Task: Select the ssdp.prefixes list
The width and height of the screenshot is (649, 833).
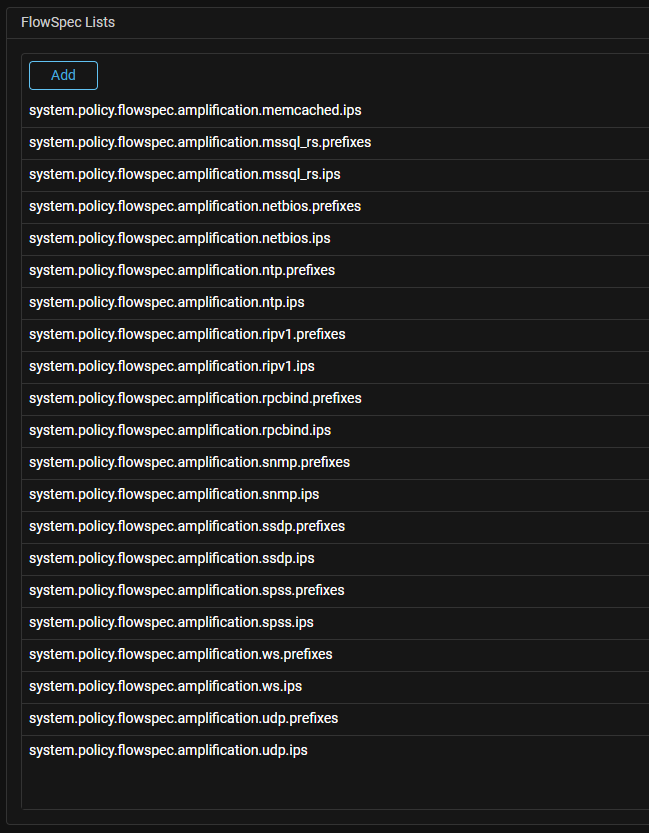Action: pyautogui.click(x=187, y=526)
